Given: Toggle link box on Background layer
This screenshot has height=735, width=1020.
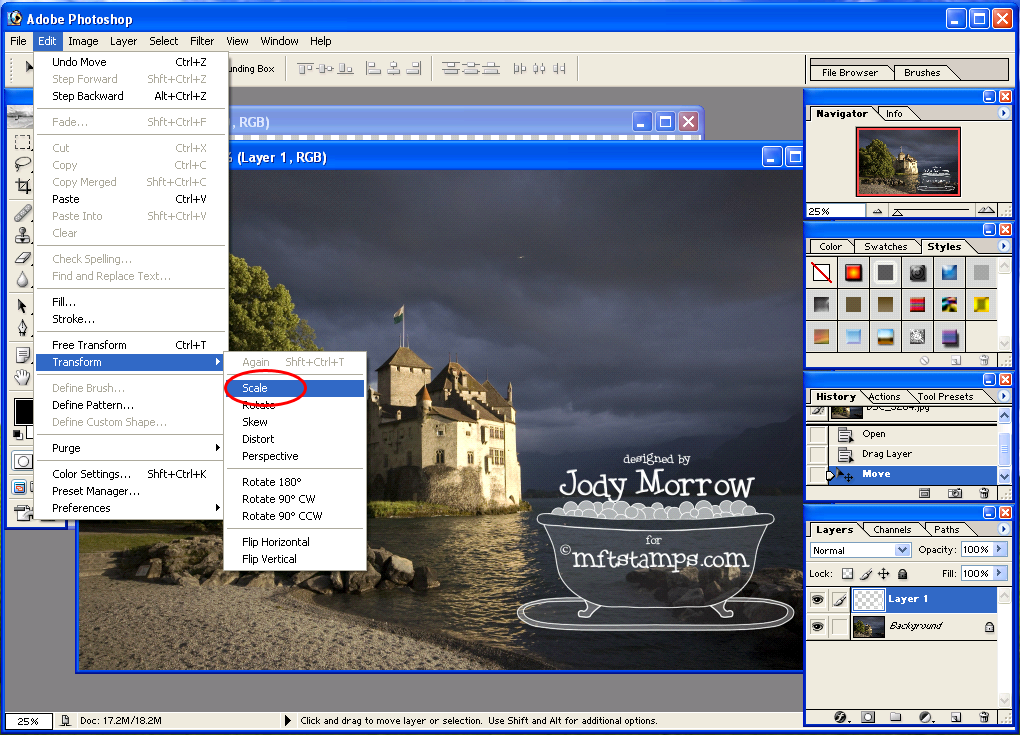Looking at the screenshot, I should pos(840,626).
